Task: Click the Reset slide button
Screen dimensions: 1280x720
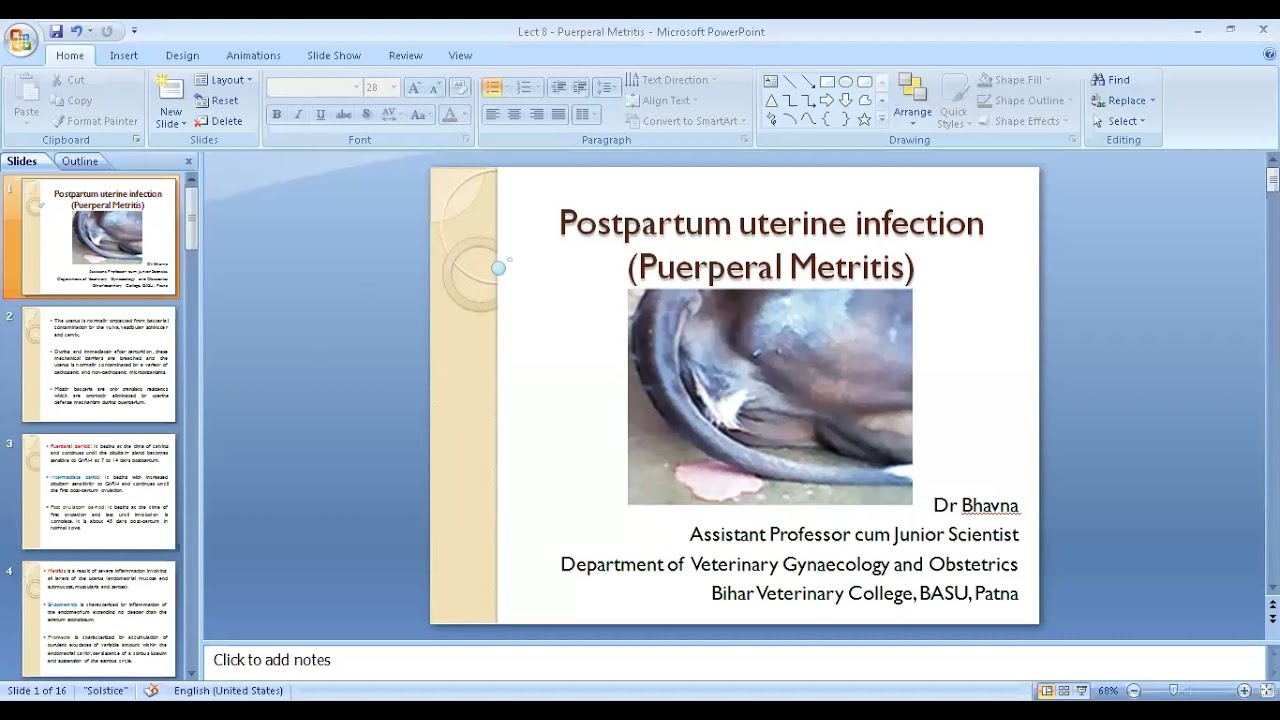Action: (x=217, y=101)
